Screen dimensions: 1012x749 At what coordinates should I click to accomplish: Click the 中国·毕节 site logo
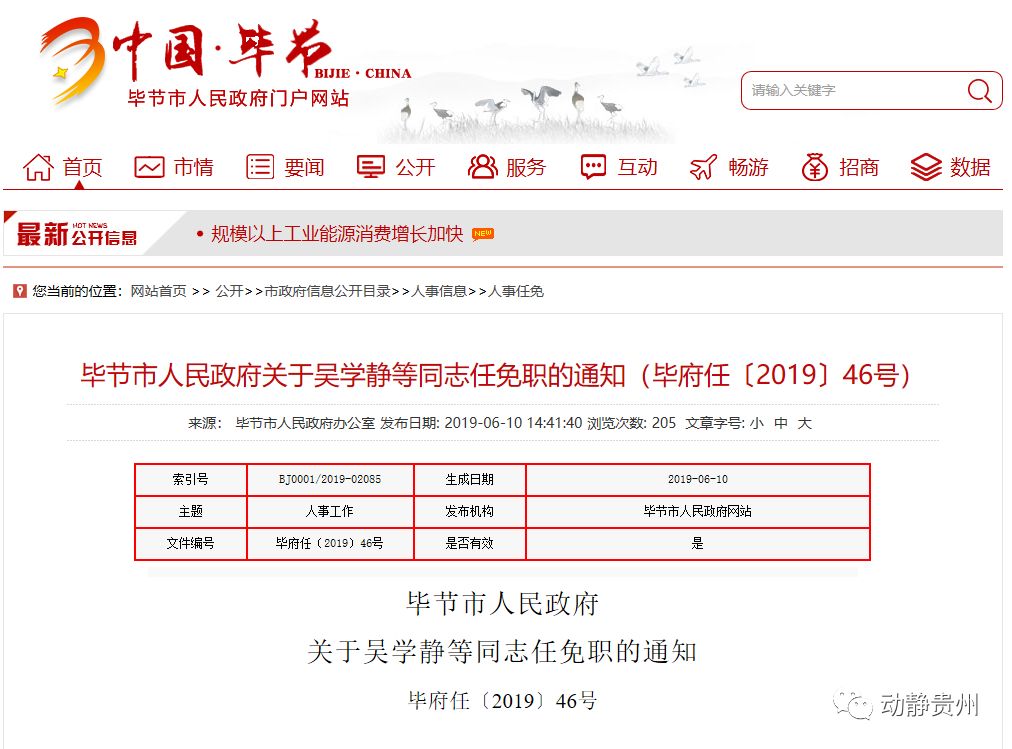(x=225, y=63)
